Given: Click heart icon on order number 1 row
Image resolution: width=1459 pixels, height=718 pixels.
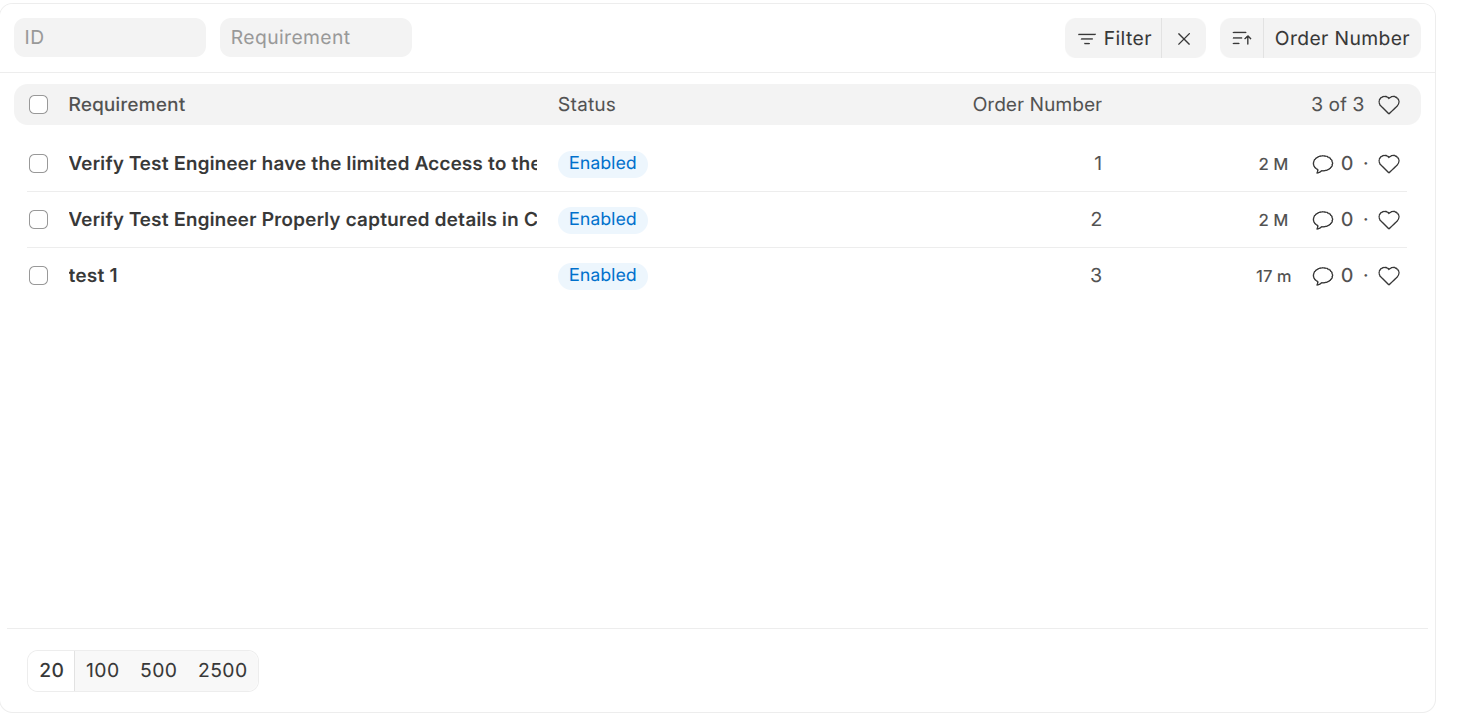Looking at the screenshot, I should pos(1389,164).
